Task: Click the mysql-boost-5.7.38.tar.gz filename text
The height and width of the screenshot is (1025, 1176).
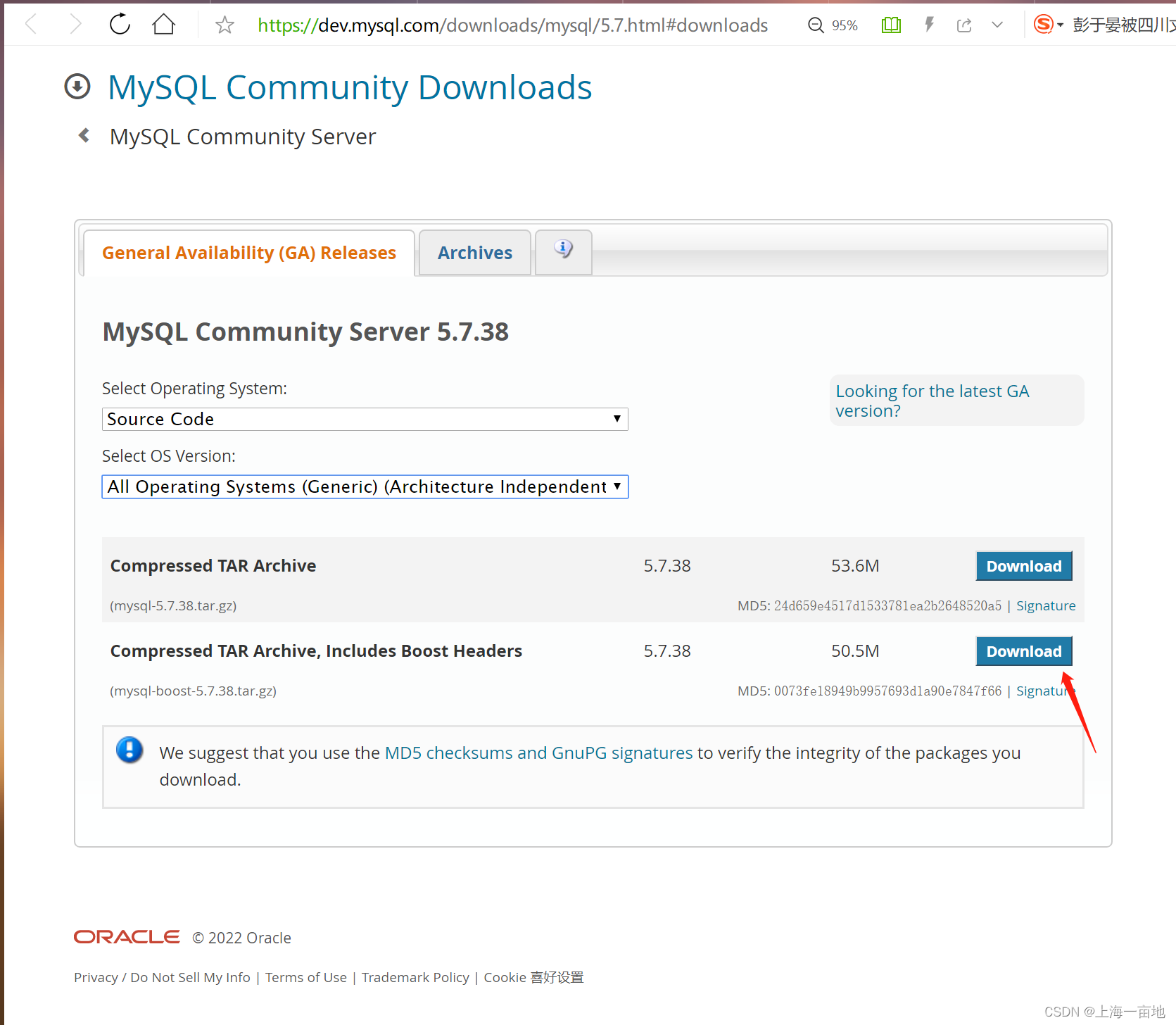Action: (194, 691)
